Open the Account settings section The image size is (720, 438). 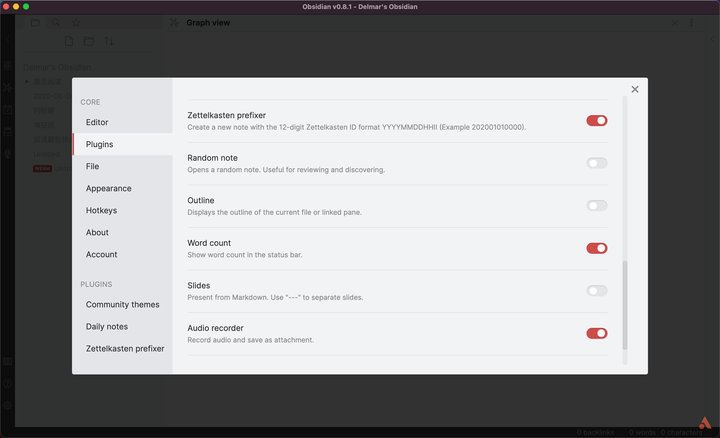123,254
